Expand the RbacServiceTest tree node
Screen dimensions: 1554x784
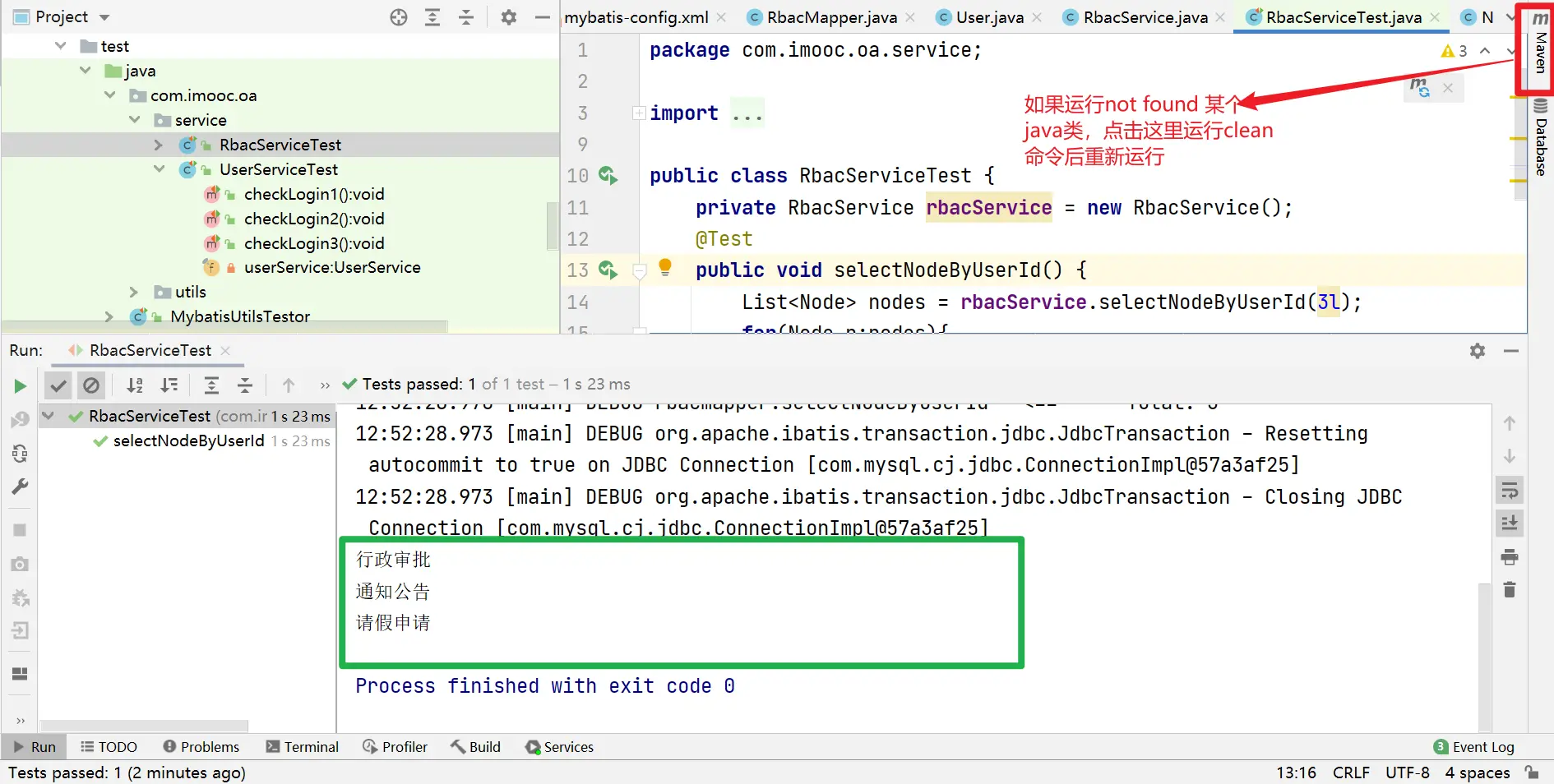pyautogui.click(x=158, y=145)
